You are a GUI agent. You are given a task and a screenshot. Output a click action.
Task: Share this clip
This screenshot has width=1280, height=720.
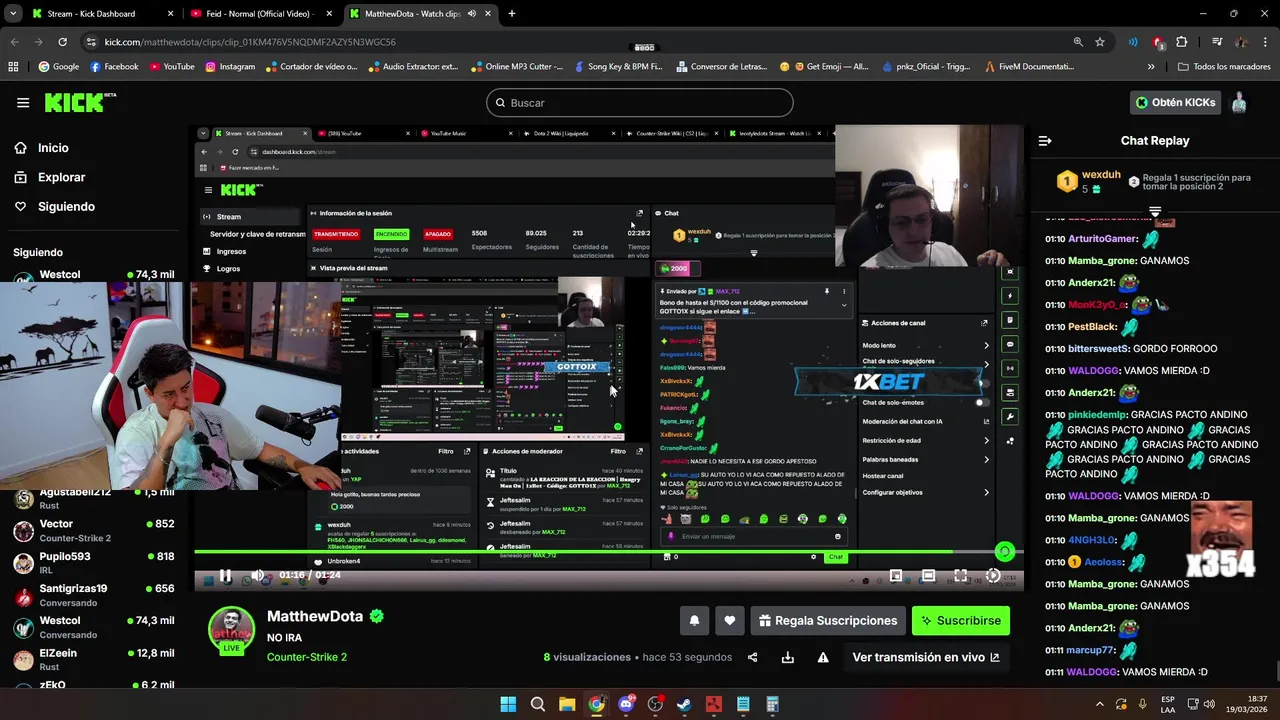[752, 657]
